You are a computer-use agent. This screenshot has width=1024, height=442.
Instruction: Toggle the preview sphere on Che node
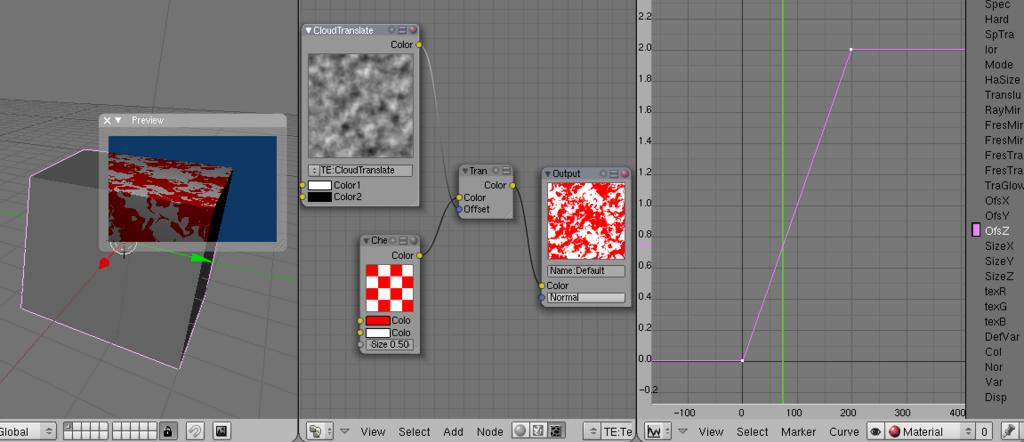click(x=413, y=241)
